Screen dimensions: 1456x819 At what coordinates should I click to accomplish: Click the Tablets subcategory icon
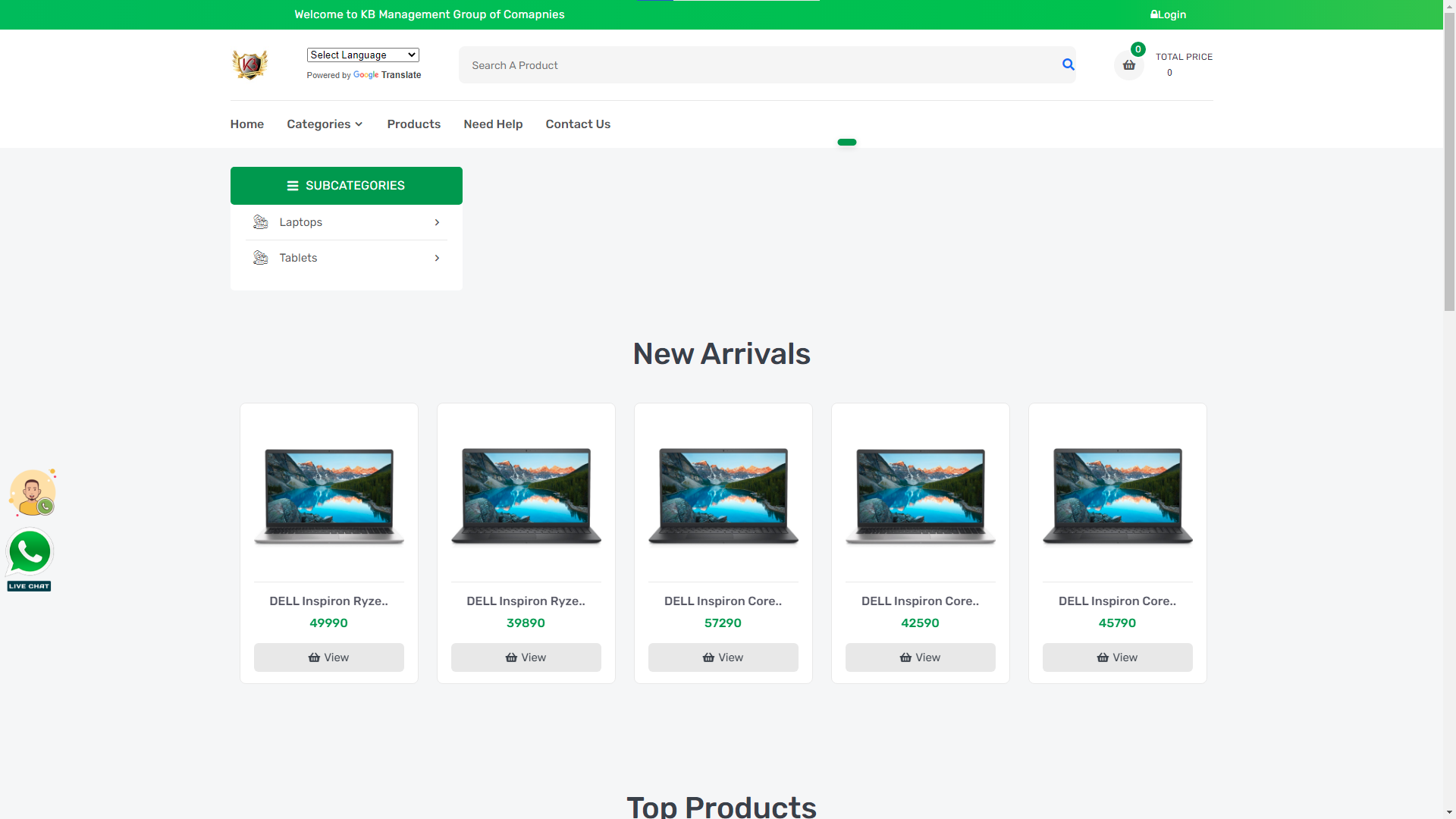tap(260, 258)
